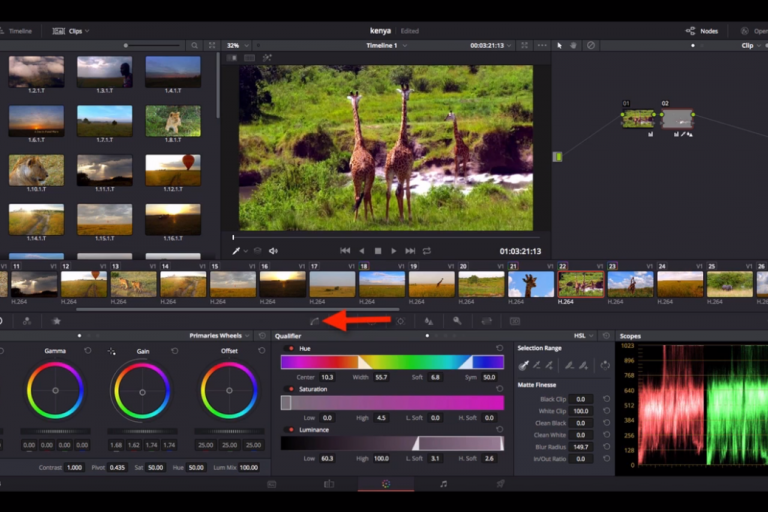
Task: Select the picker add tool
Action: click(x=549, y=365)
